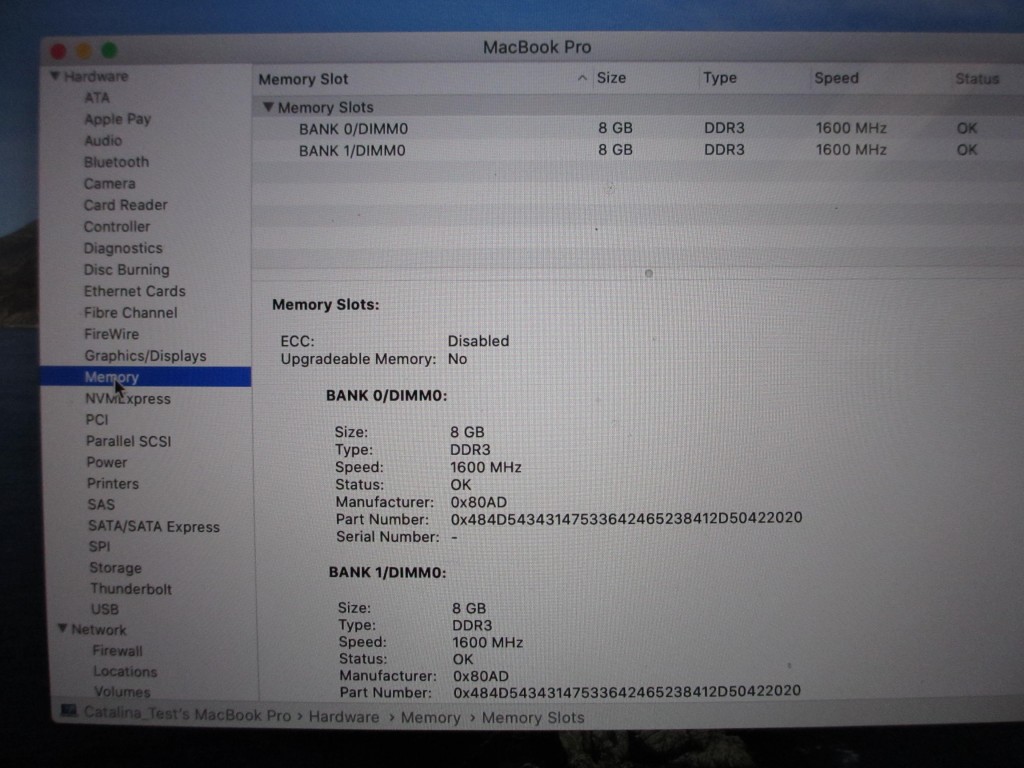The width and height of the screenshot is (1024, 768).
Task: Toggle the sort-direction arrow in Memory Slot header
Action: tap(582, 78)
